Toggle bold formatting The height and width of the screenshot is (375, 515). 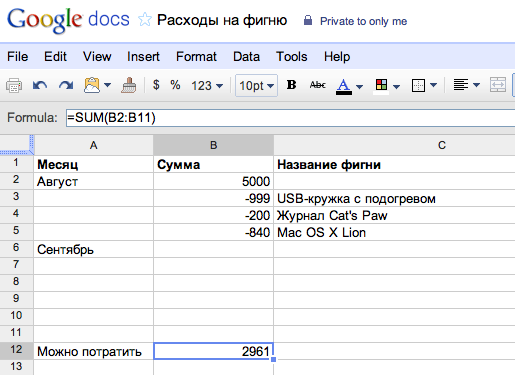291,85
